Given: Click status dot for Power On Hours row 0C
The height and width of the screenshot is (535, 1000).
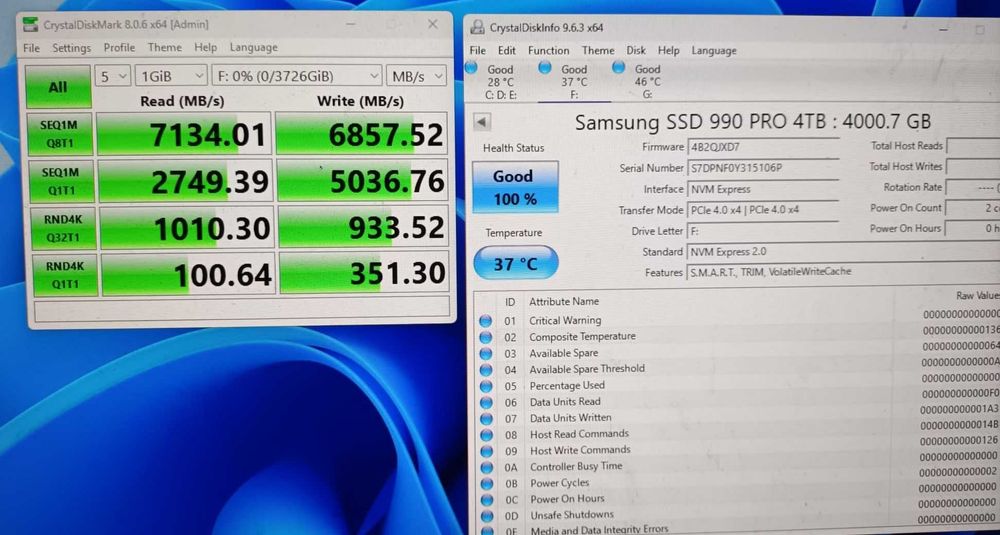Looking at the screenshot, I should [x=487, y=499].
